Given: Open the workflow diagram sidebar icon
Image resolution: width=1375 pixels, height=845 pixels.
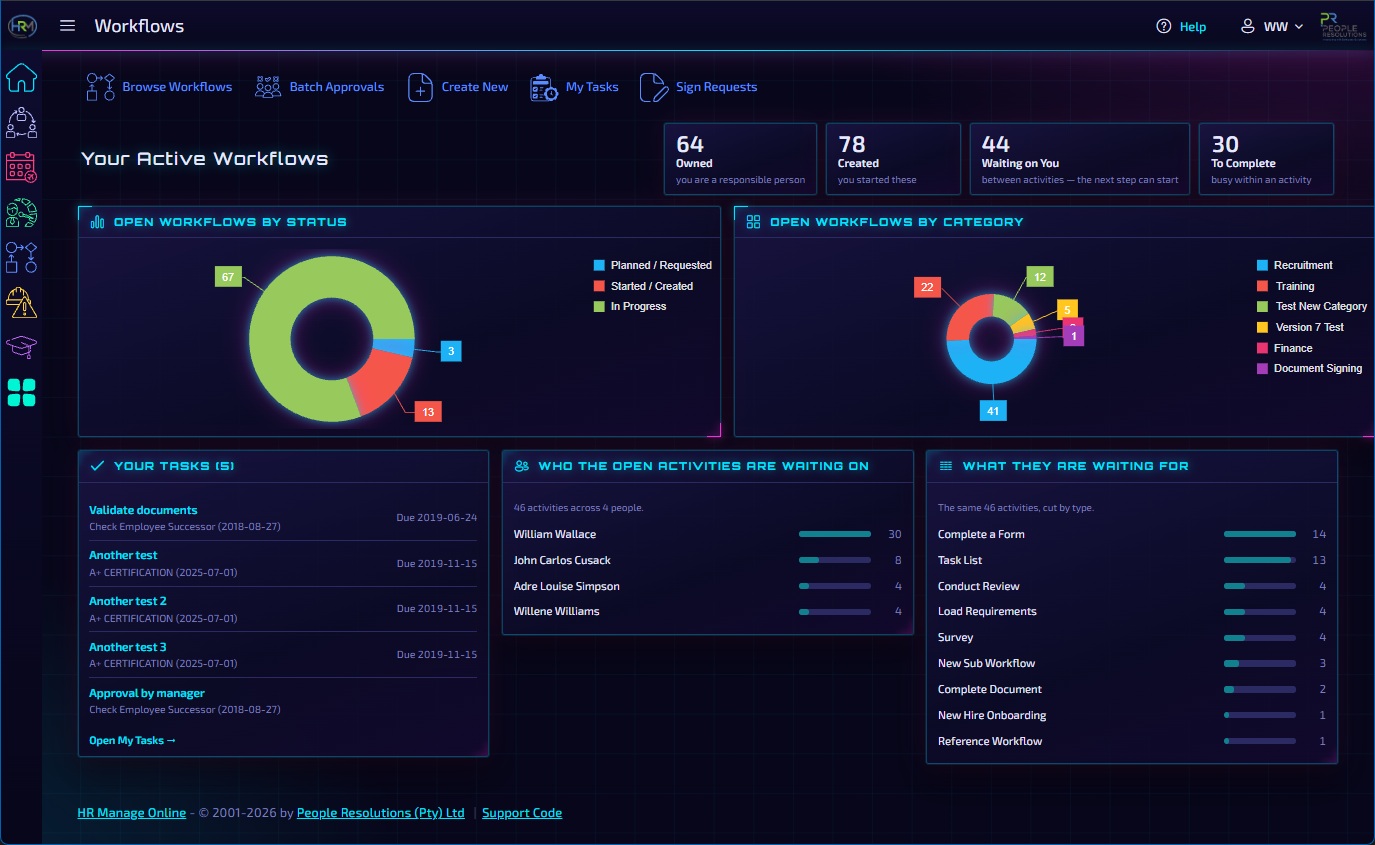Looking at the screenshot, I should pos(21,257).
